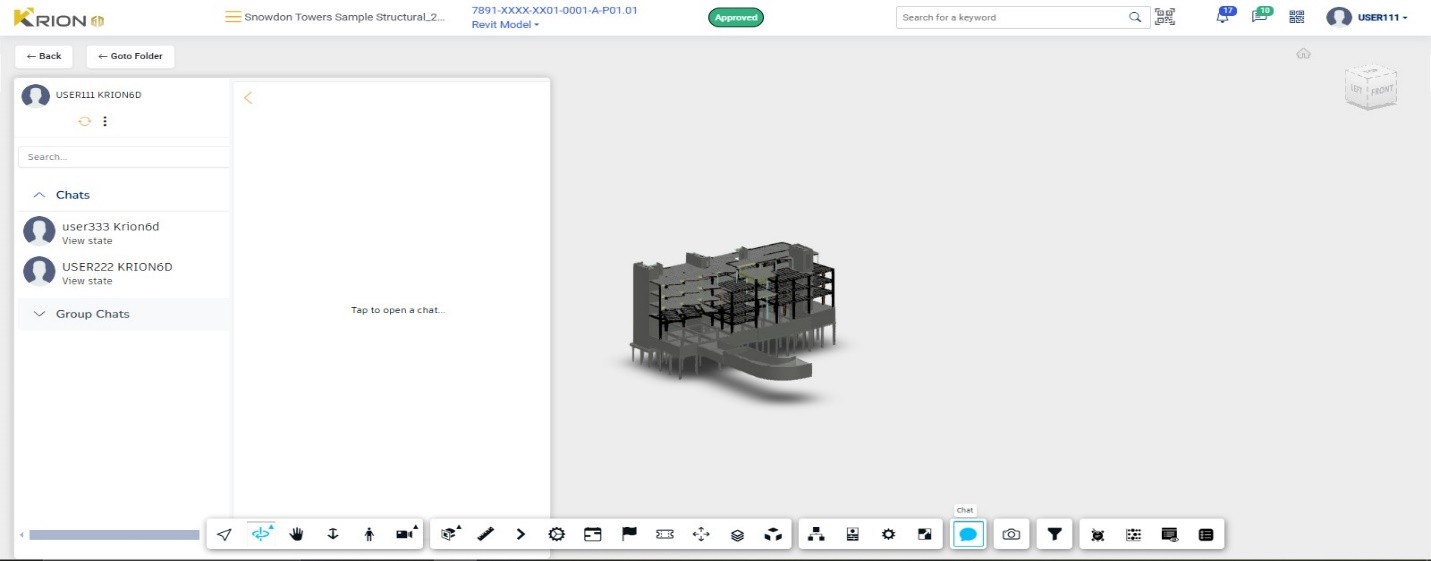Click the Back button
Viewport: 1431px width, 561px height.
point(44,56)
